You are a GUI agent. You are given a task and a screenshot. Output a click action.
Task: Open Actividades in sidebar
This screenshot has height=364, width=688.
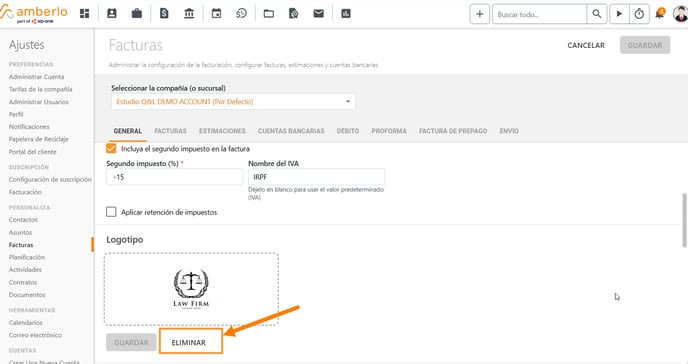pyautogui.click(x=25, y=269)
